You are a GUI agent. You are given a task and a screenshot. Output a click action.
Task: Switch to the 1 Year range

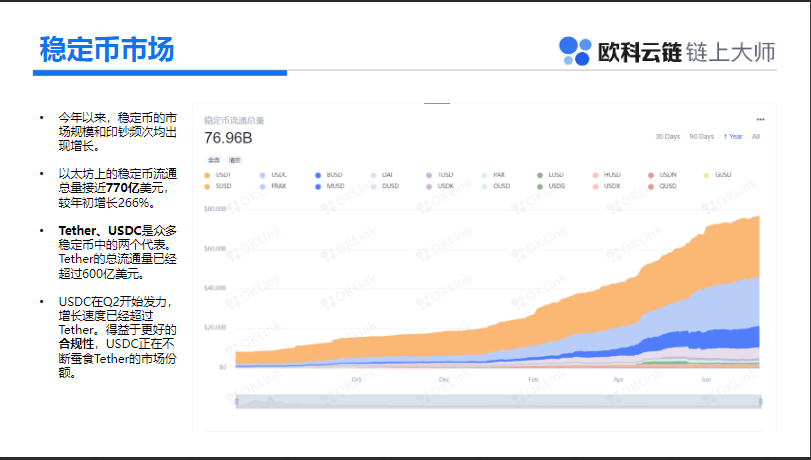733,137
